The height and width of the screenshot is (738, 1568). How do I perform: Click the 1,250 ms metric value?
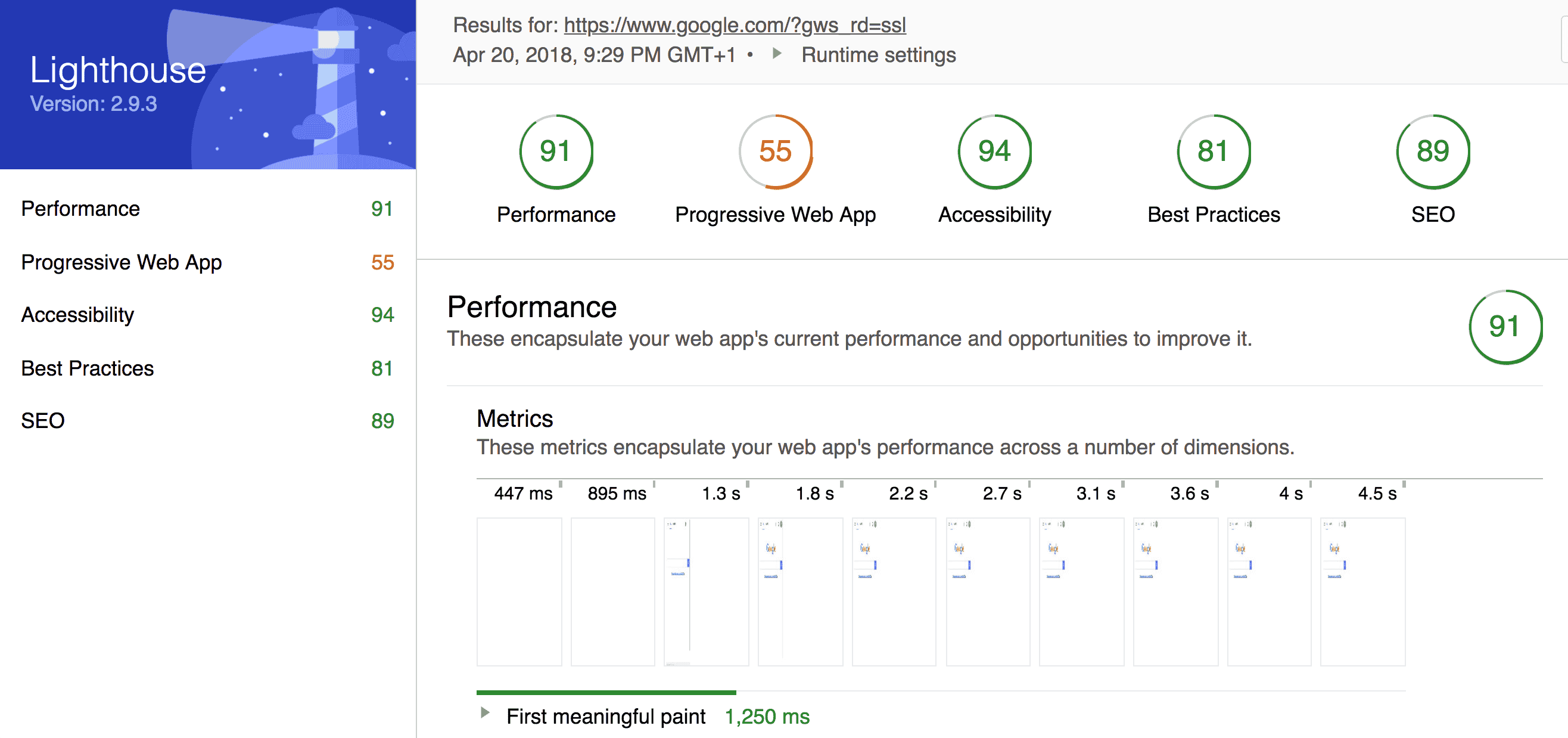(x=767, y=717)
